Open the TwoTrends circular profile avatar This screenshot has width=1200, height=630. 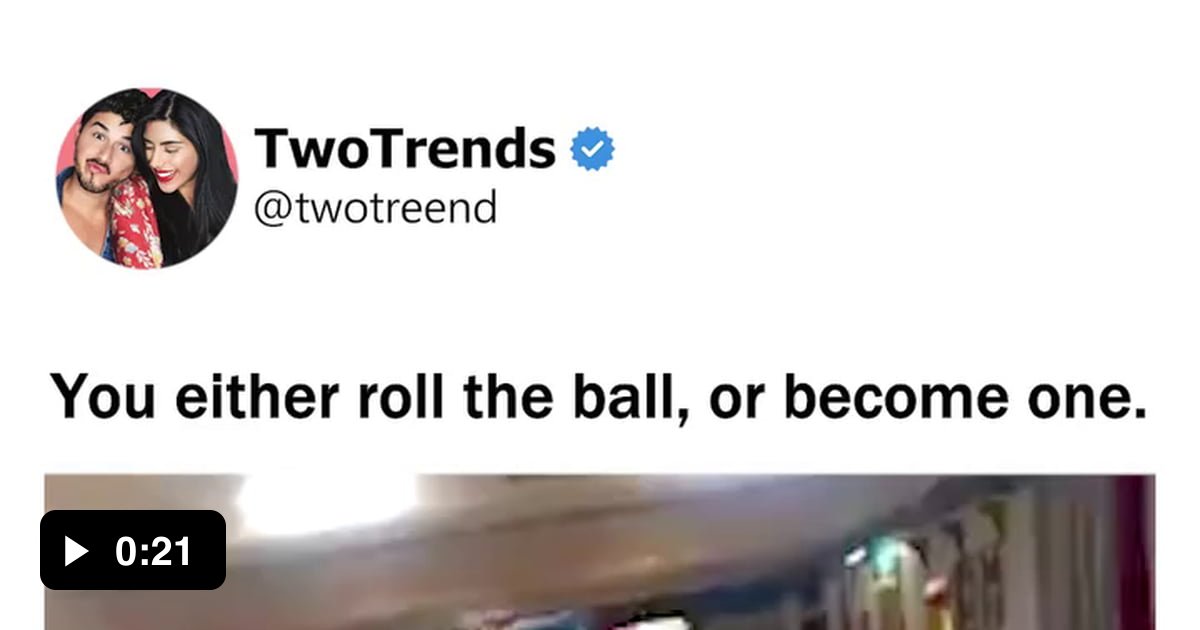click(147, 178)
